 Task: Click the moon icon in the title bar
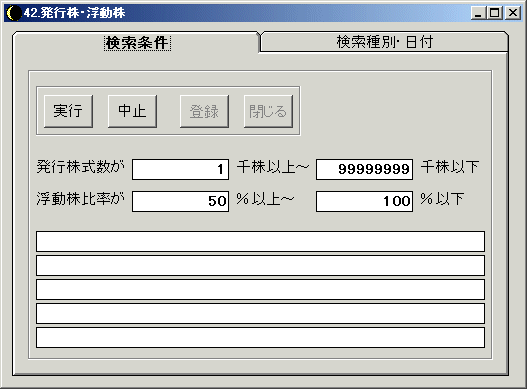pyautogui.click(x=13, y=13)
